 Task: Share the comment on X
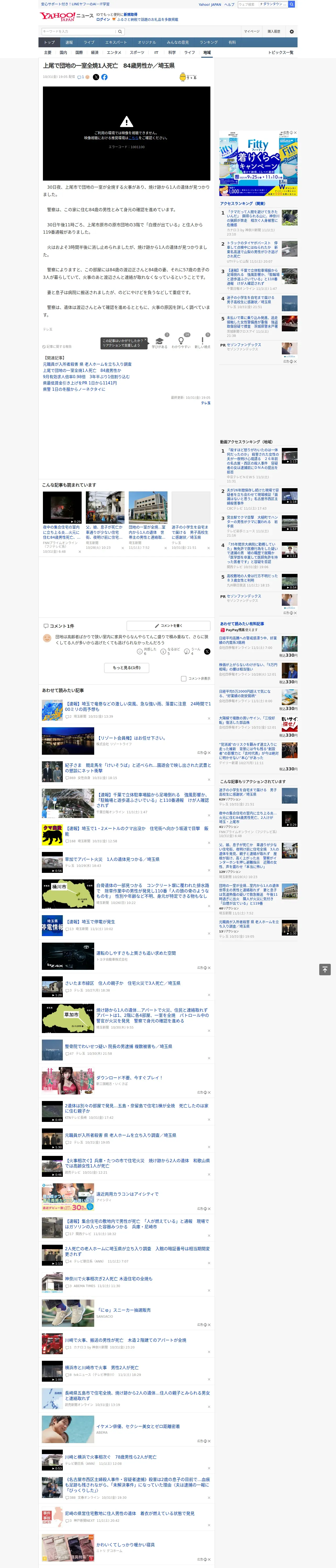tap(207, 651)
